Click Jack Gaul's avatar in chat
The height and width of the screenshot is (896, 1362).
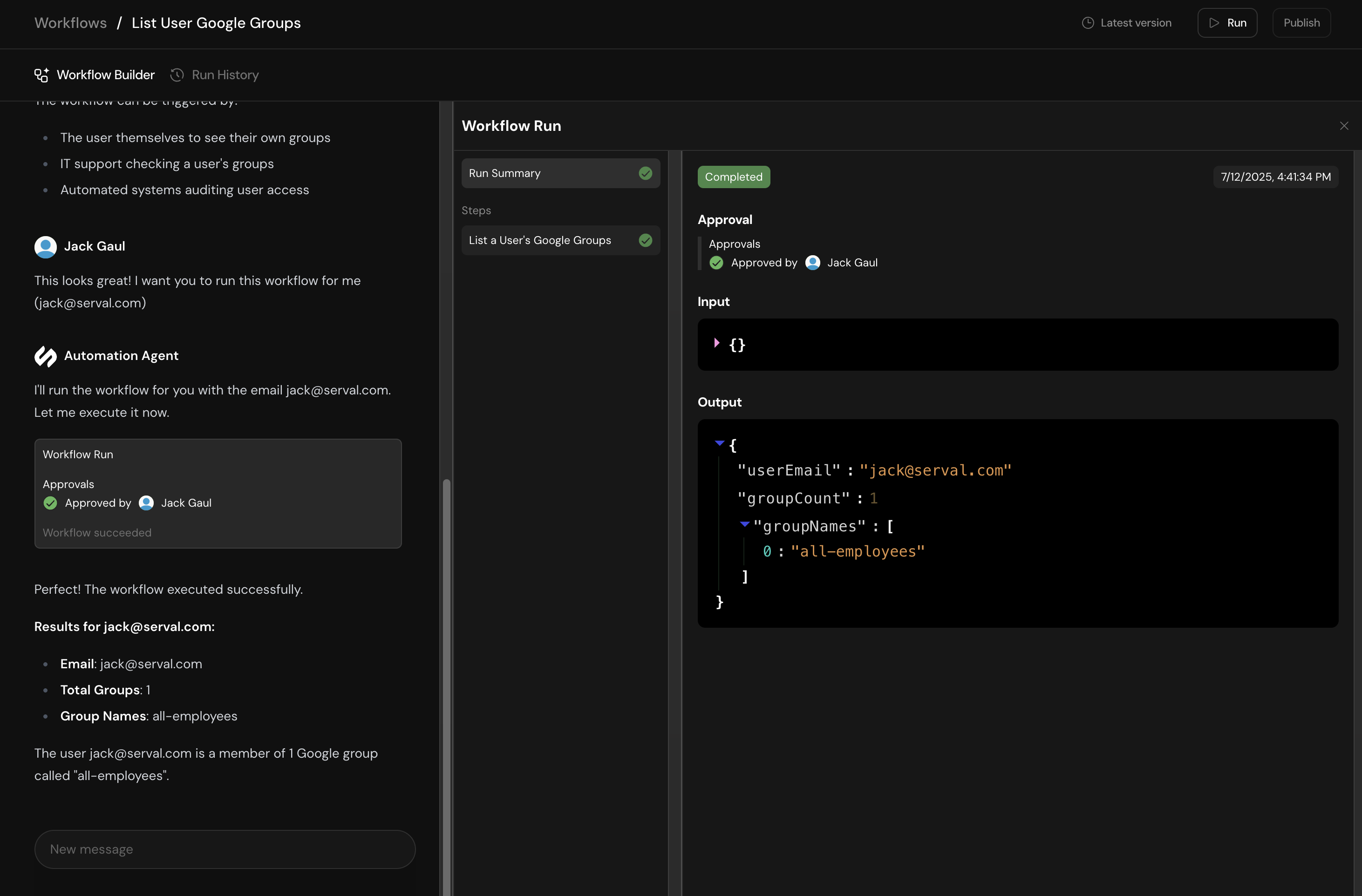point(45,247)
